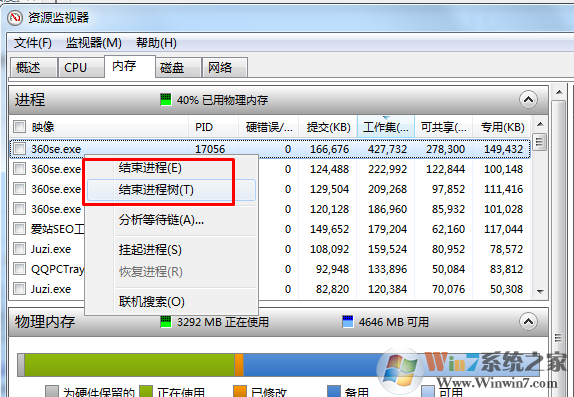
Task: Check the box for 爱站SEO process
Action: pyautogui.click(x=19, y=229)
